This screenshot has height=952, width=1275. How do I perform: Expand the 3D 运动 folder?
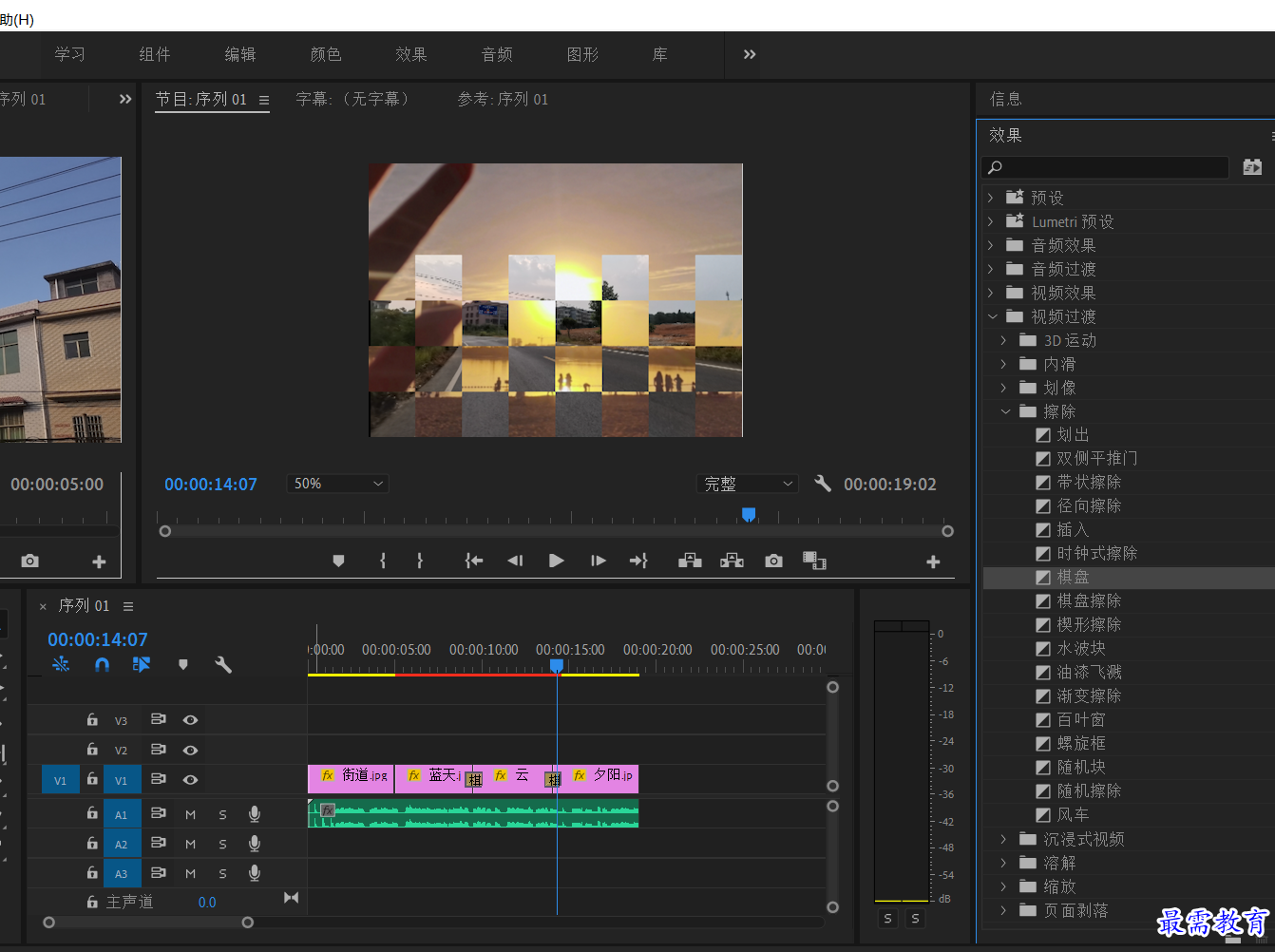[x=1004, y=340]
